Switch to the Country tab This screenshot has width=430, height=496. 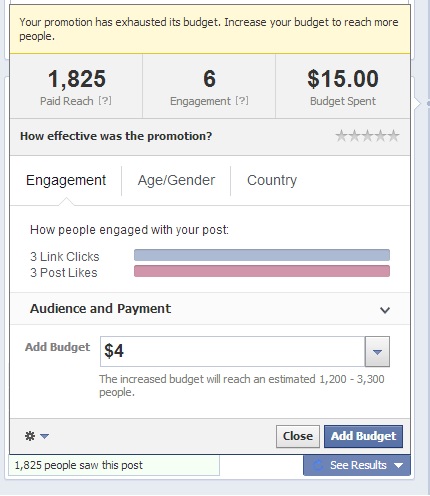272,180
